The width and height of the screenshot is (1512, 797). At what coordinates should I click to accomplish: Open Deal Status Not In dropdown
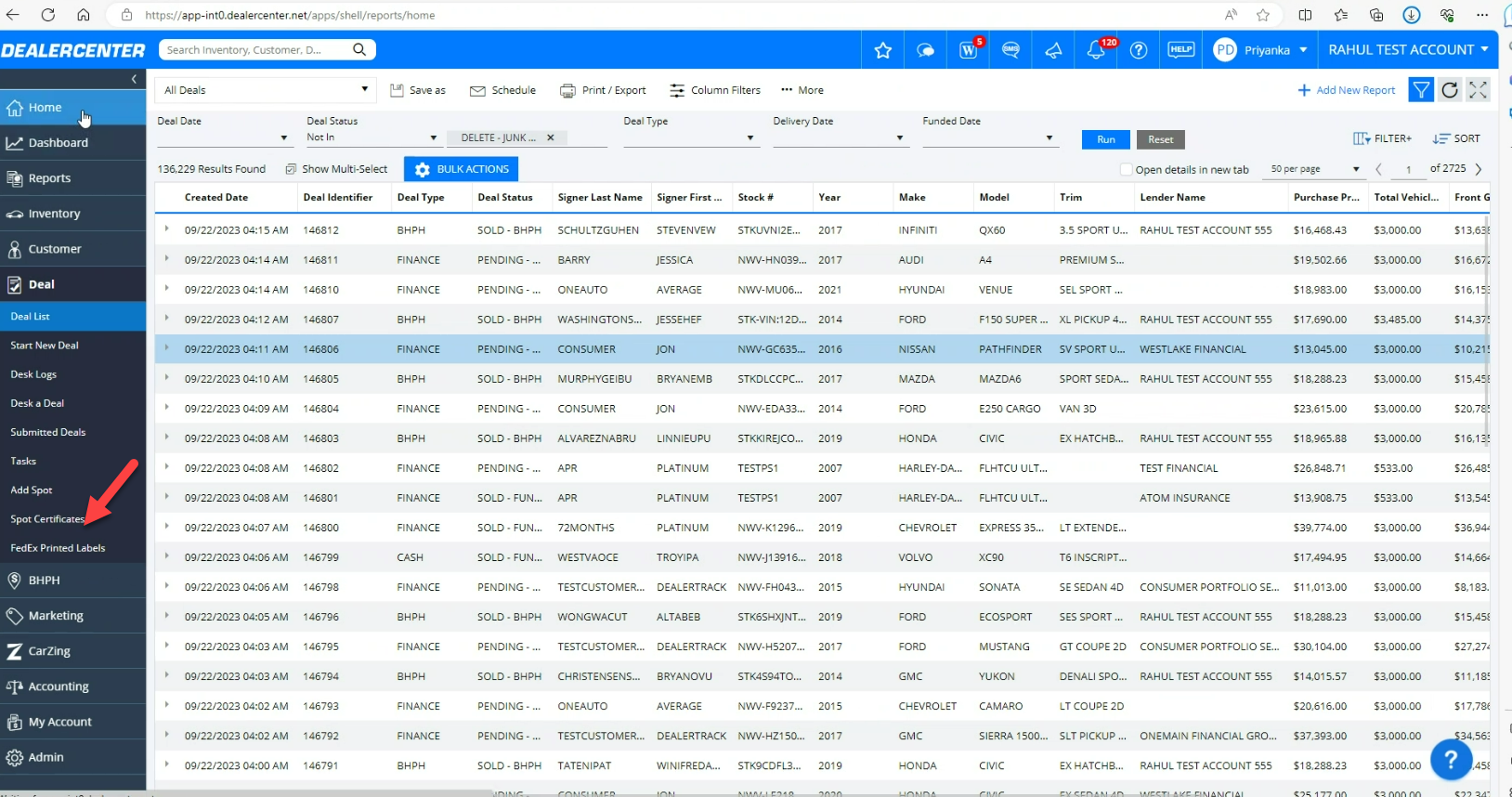[372, 137]
